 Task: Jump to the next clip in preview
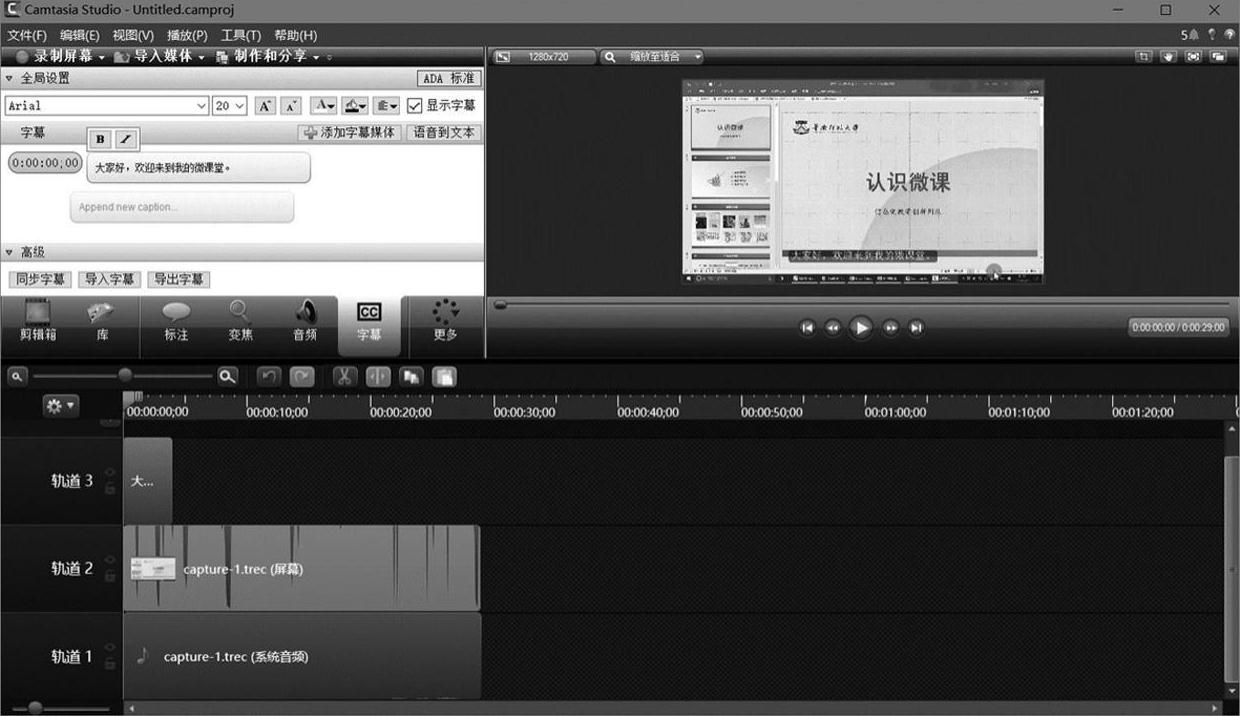tap(915, 327)
